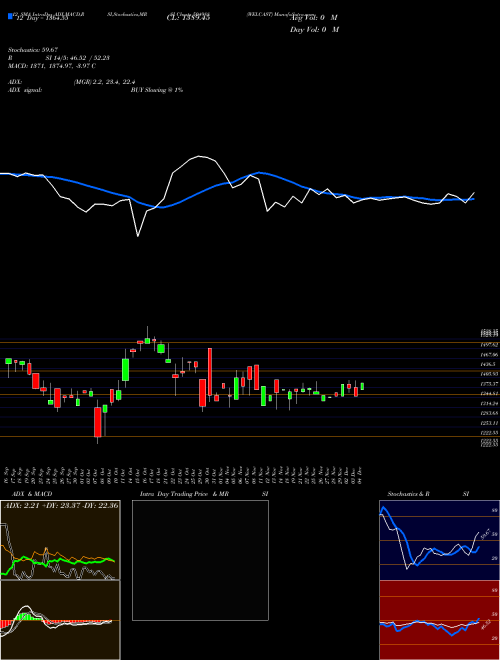
Task: Click the 1436.5 price axis label
Action: [x=488, y=365]
